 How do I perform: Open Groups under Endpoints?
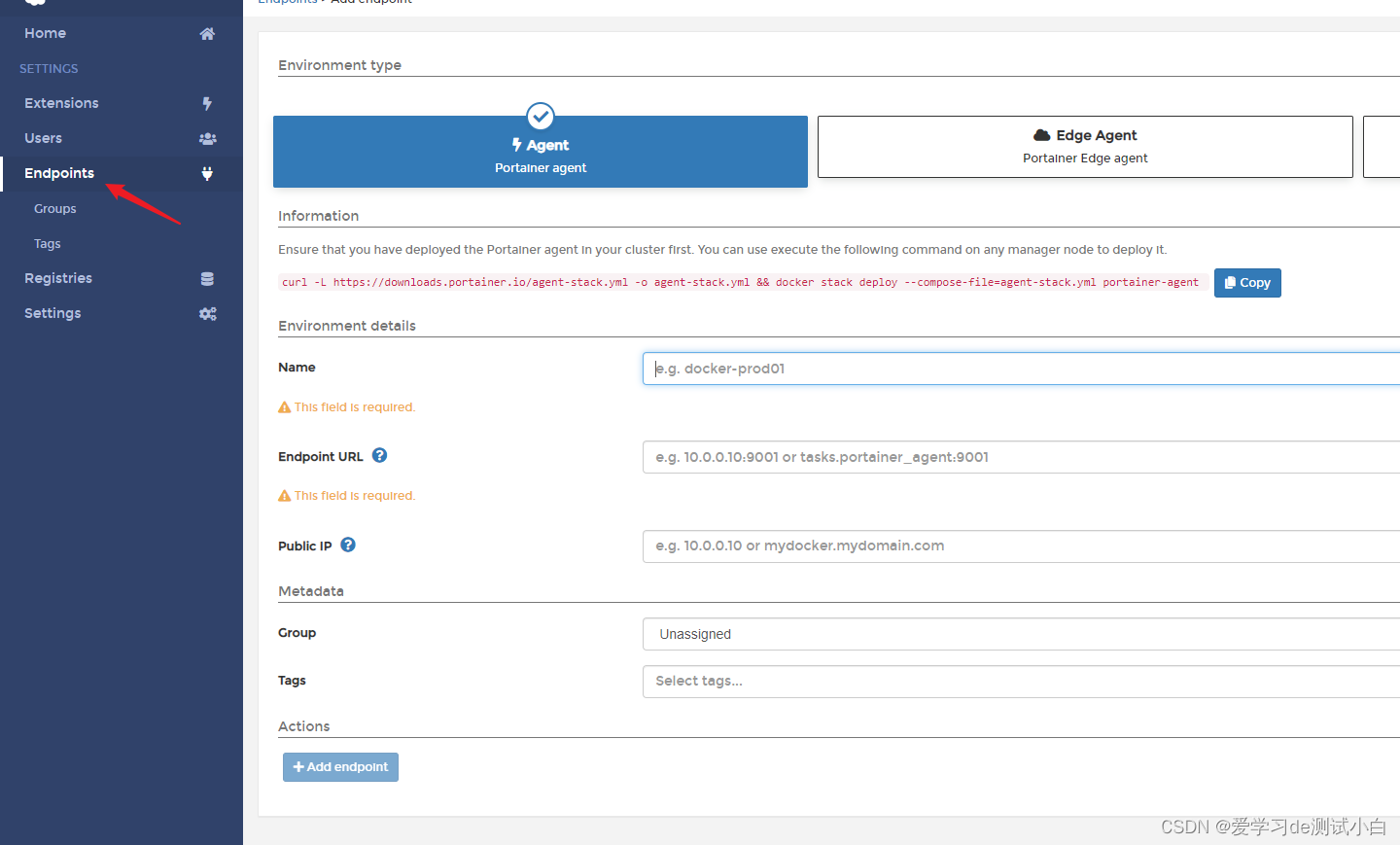click(x=55, y=209)
